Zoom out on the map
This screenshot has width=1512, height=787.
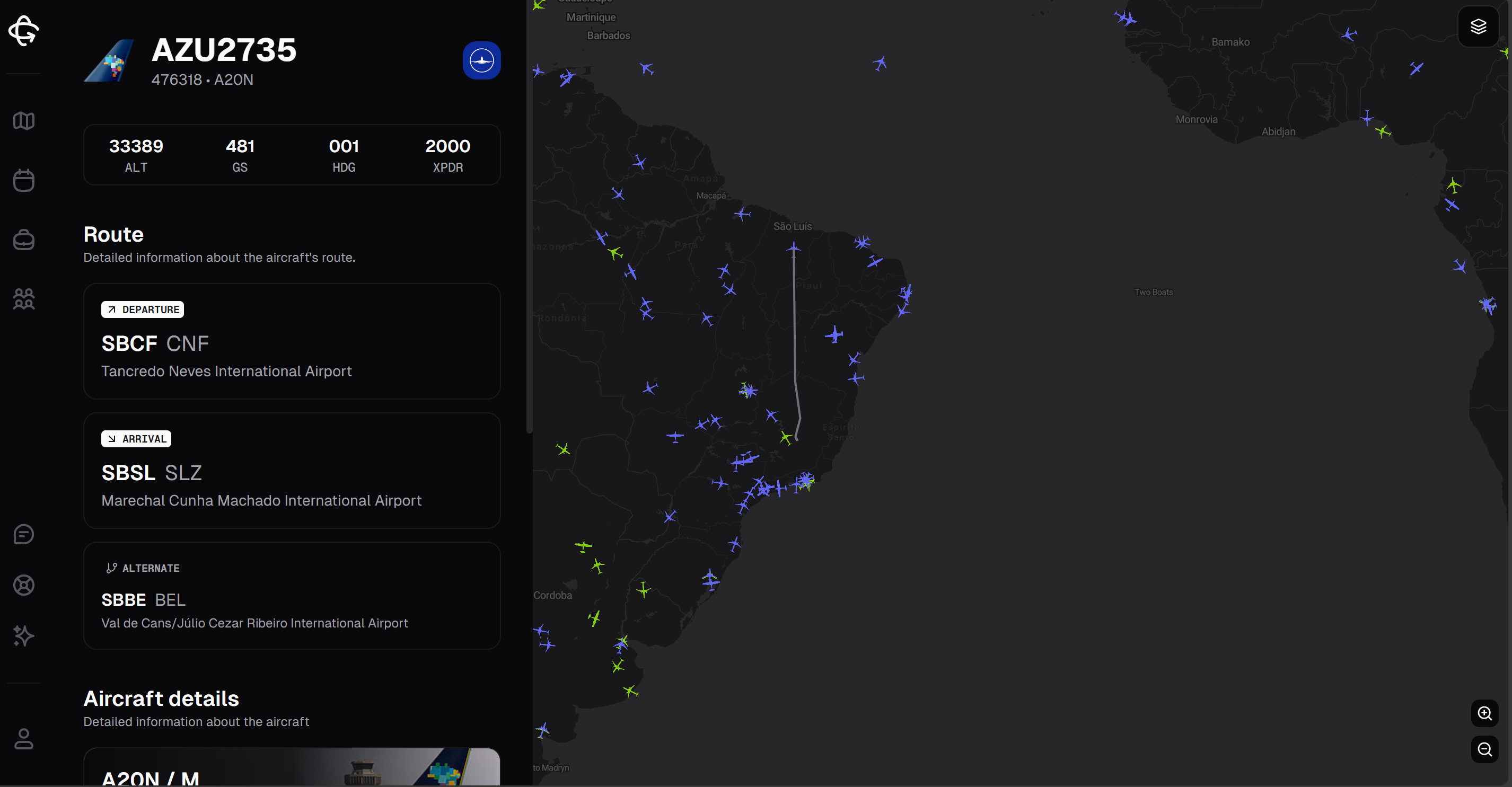pyautogui.click(x=1484, y=749)
